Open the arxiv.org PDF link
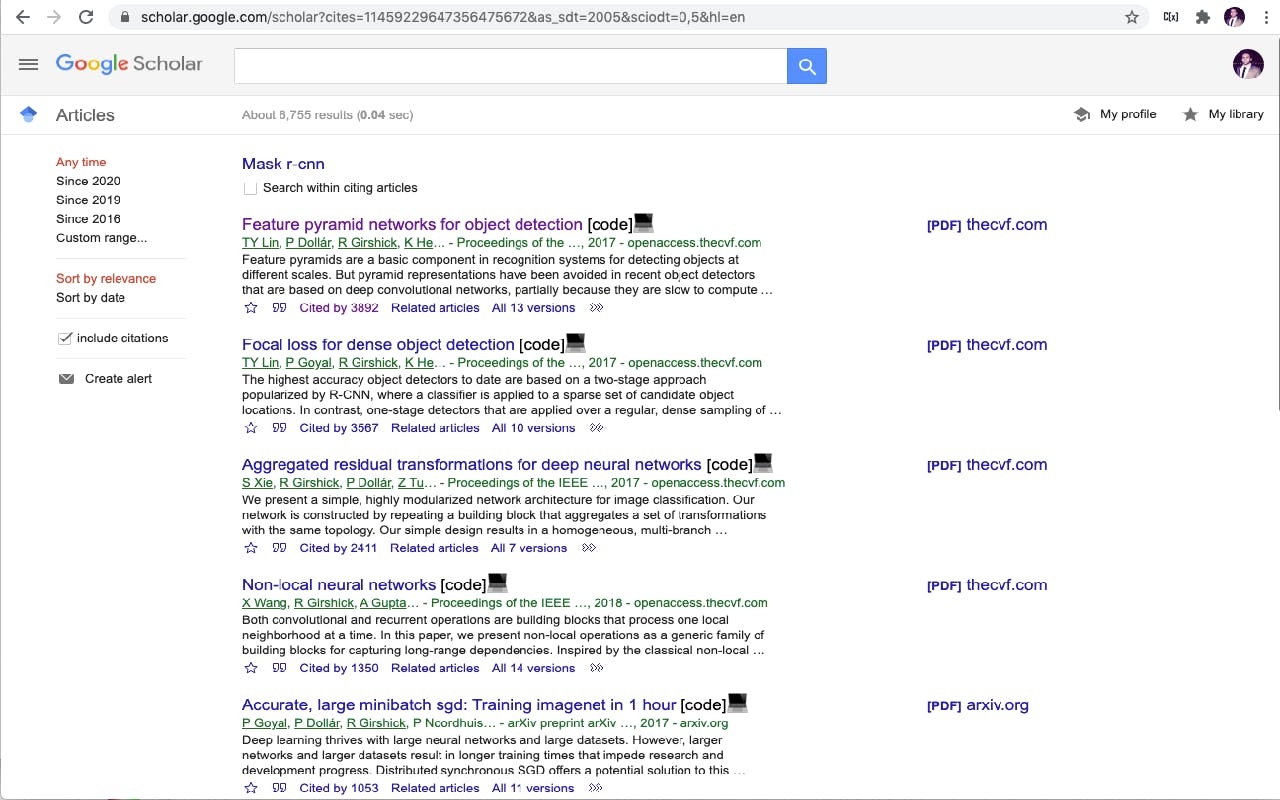Image resolution: width=1280 pixels, height=800 pixels. [x=978, y=705]
